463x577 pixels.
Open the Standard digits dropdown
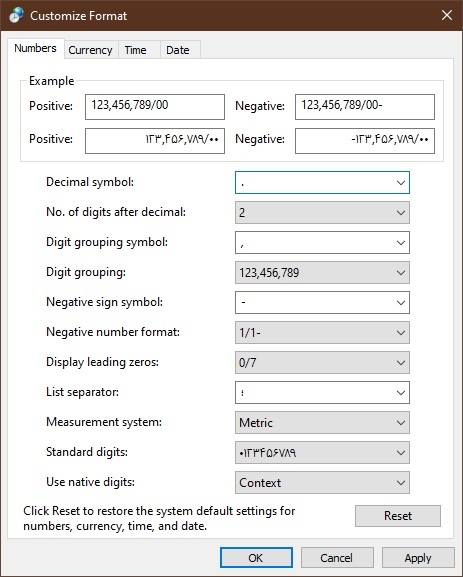pyautogui.click(x=322, y=453)
